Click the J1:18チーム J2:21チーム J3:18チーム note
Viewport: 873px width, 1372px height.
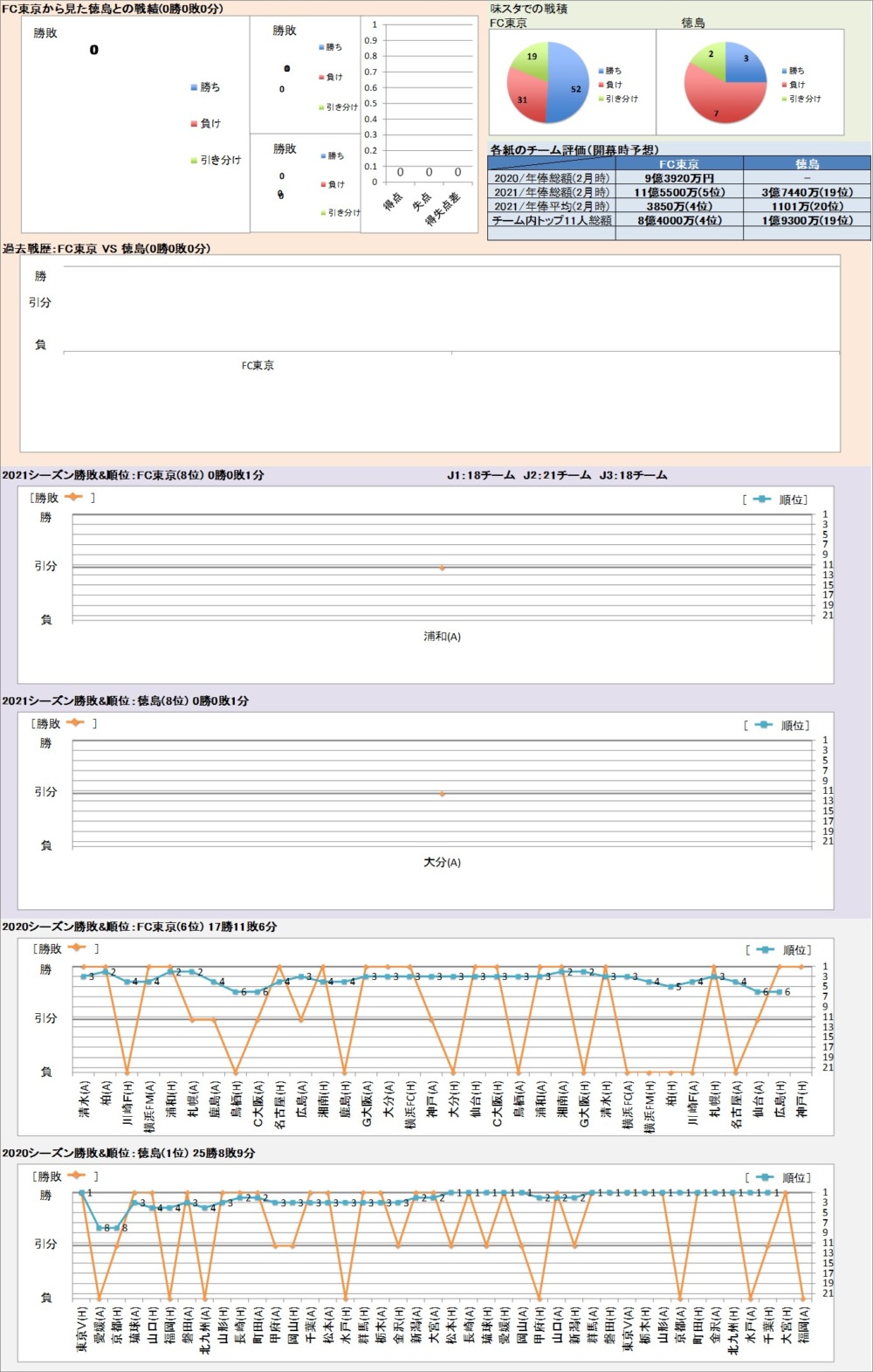click(557, 475)
